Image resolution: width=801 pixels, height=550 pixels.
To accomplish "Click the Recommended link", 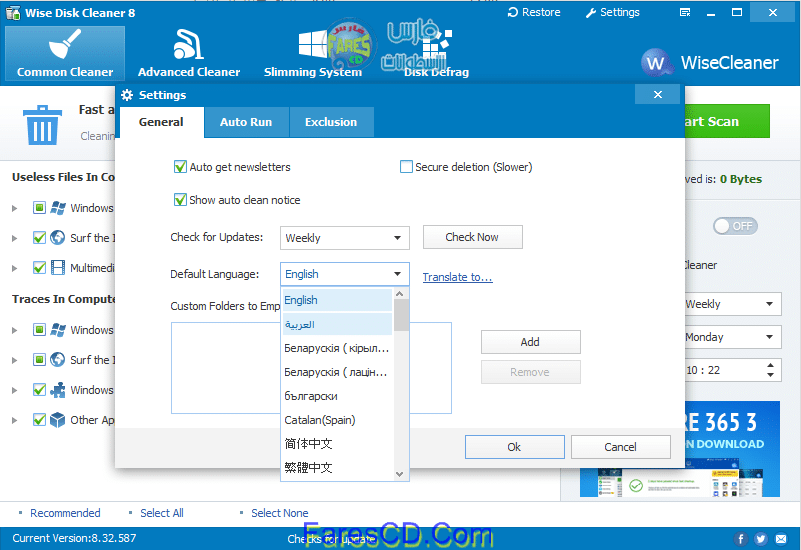I will pyautogui.click(x=65, y=513).
